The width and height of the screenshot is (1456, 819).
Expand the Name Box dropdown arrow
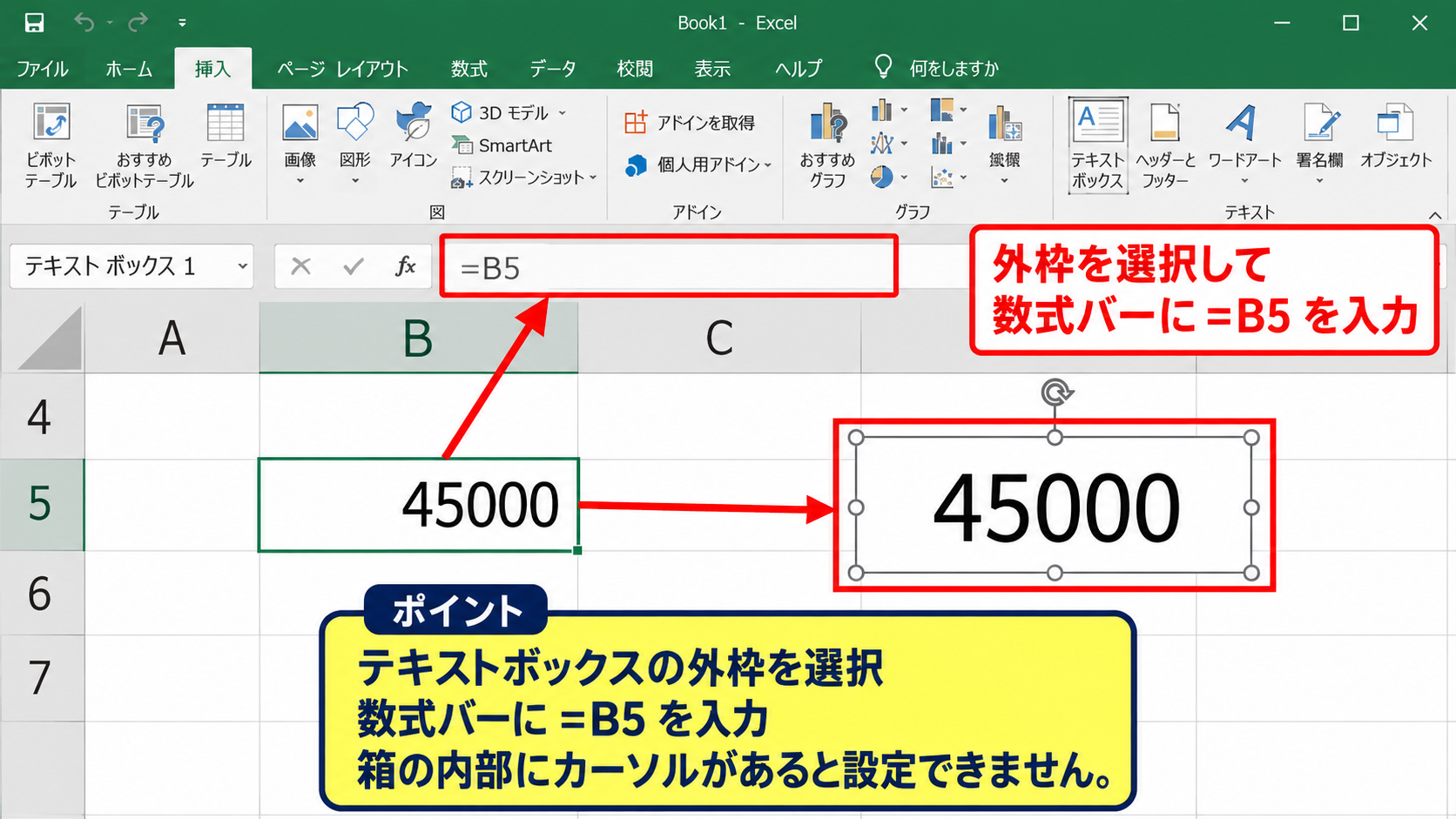tap(242, 266)
